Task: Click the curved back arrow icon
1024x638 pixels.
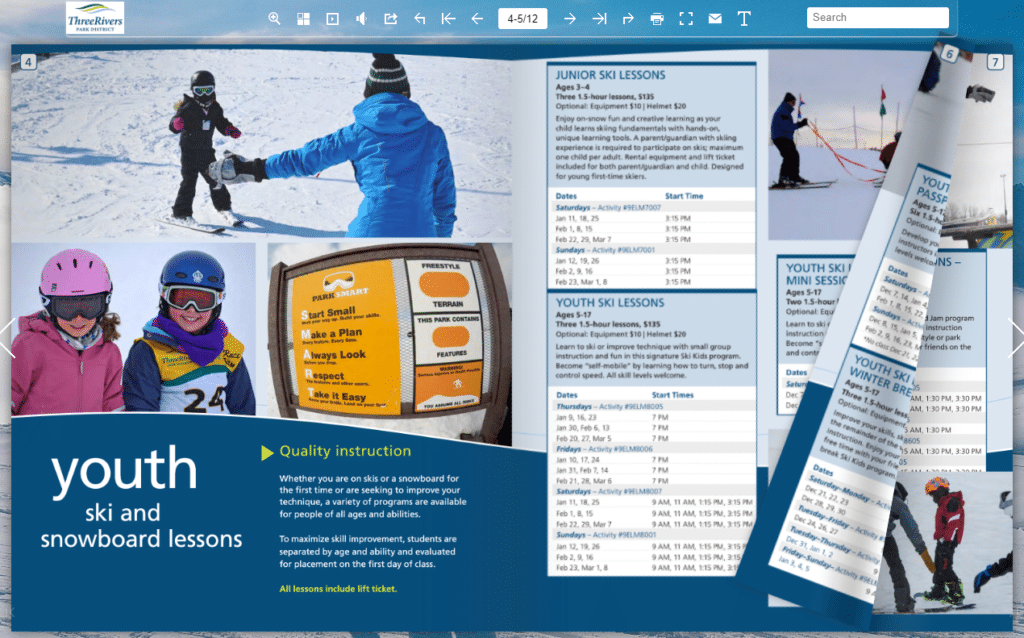Action: [419, 18]
